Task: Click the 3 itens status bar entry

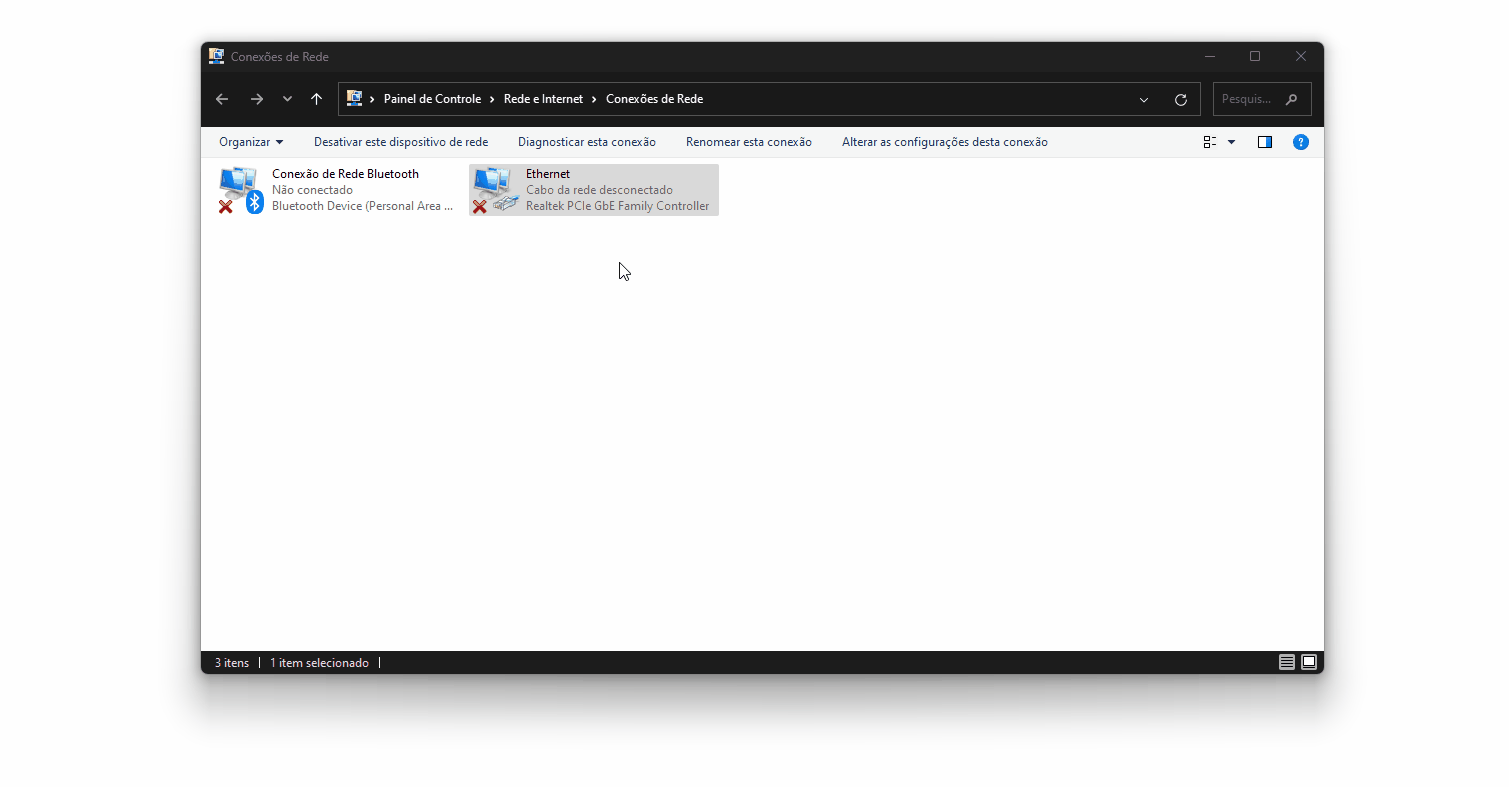Action: (232, 663)
